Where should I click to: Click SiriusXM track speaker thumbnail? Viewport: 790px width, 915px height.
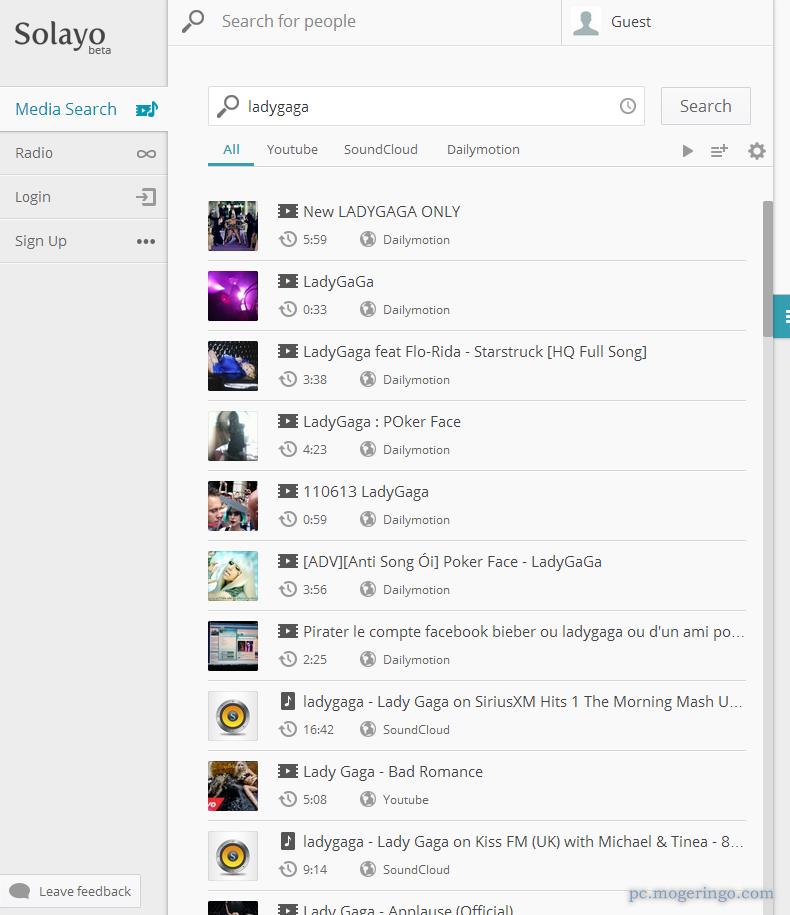(x=233, y=716)
